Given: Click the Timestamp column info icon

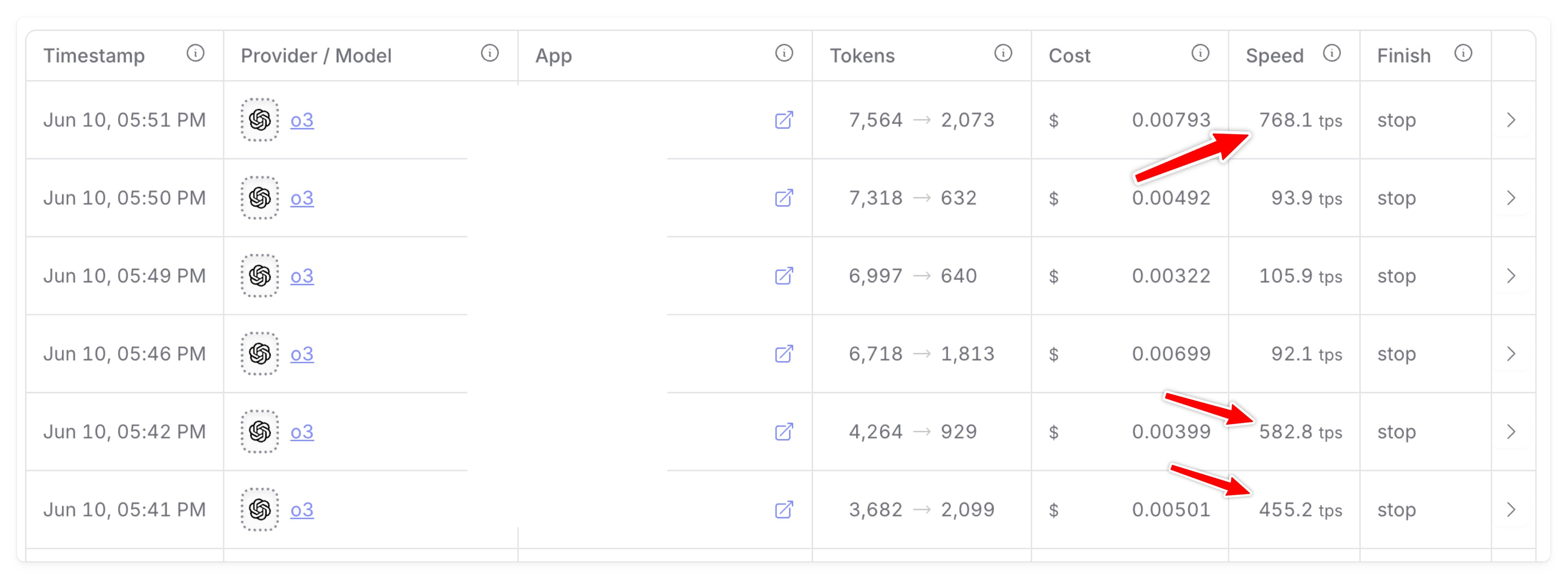Looking at the screenshot, I should (x=195, y=54).
